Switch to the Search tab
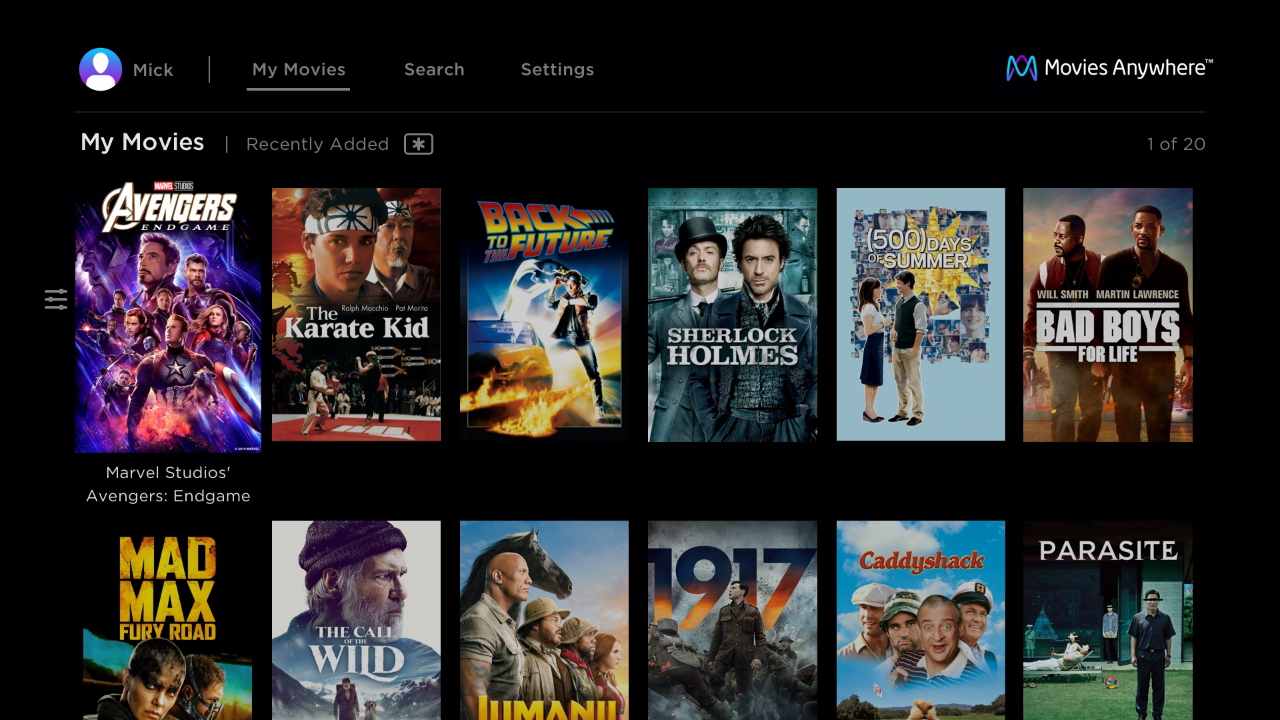This screenshot has height=720, width=1280. click(x=434, y=69)
